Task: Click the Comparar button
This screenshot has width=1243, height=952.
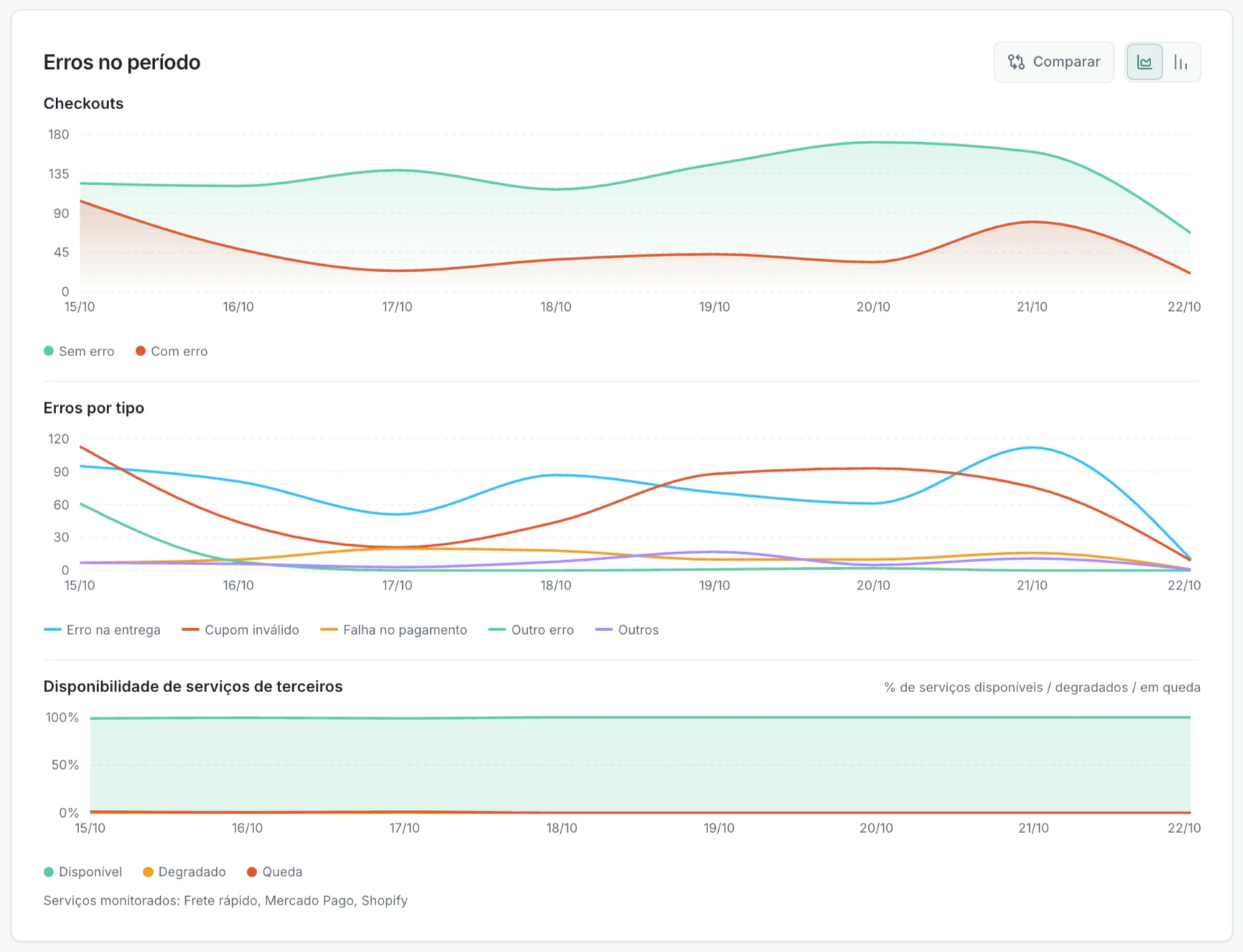Action: [1053, 62]
